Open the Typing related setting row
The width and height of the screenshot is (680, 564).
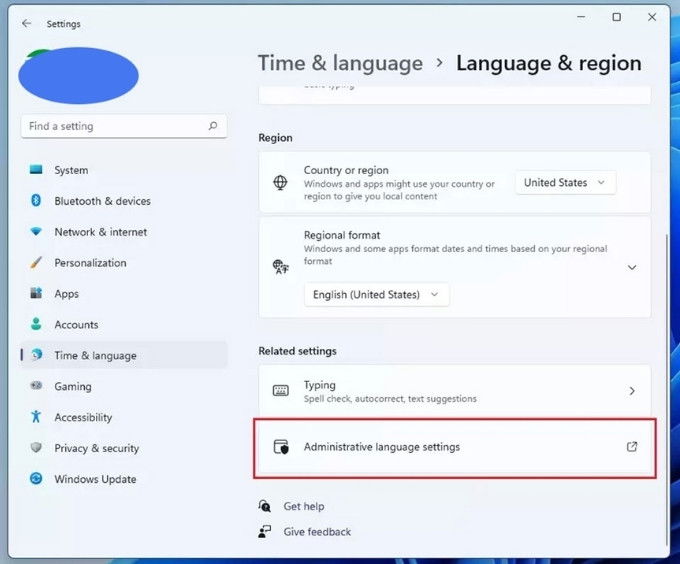[454, 391]
